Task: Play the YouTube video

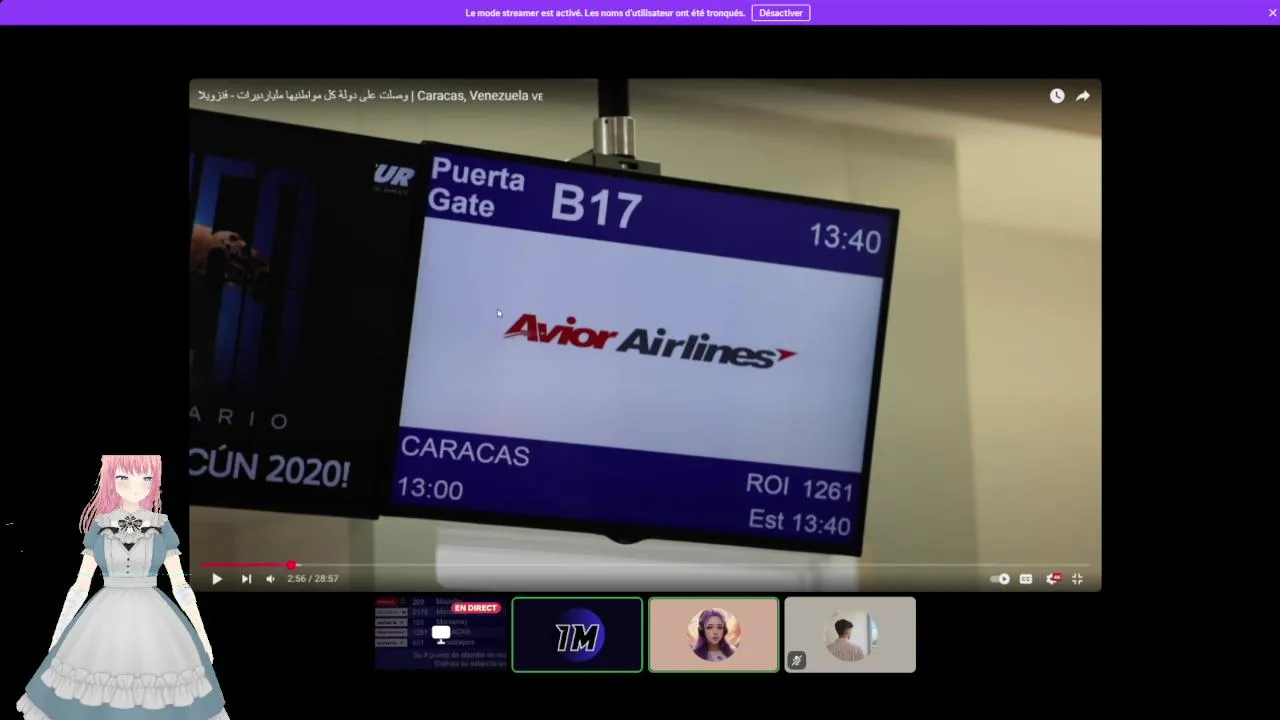Action: (x=217, y=578)
